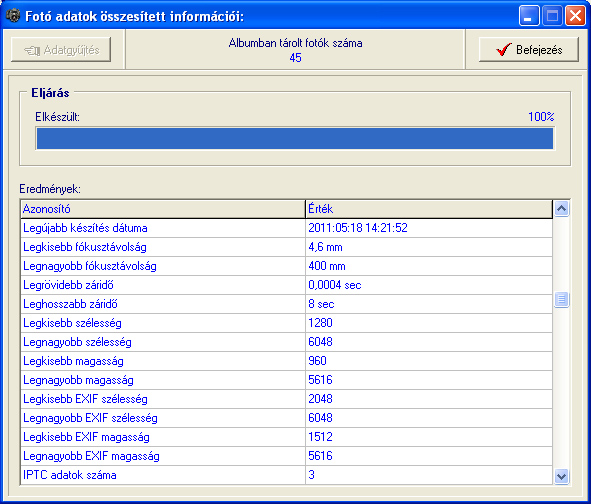The width and height of the screenshot is (591, 504).
Task: Select the Legkisebb EXIF szélesség row
Action: coord(286,399)
